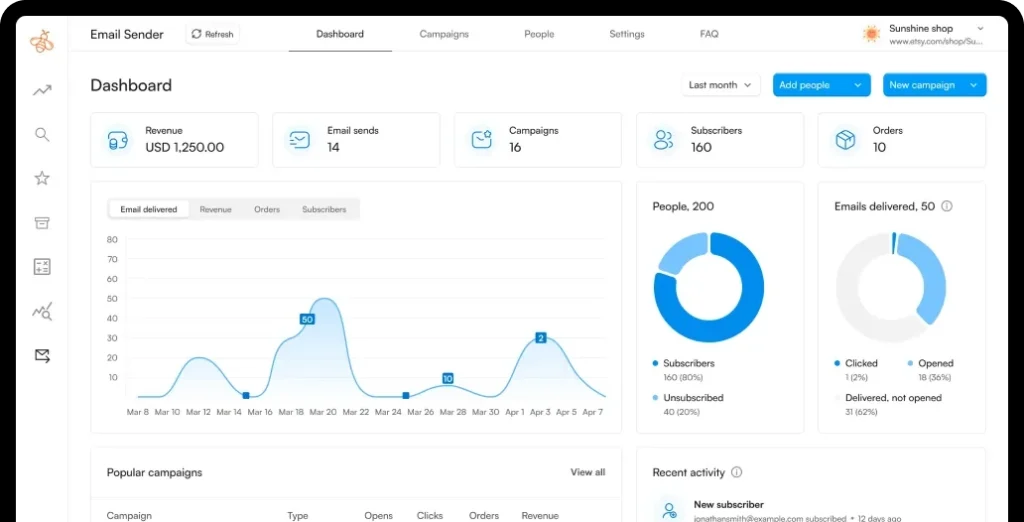This screenshot has width=1024, height=522.
Task: Click the Campaign column header
Action: [x=129, y=515]
